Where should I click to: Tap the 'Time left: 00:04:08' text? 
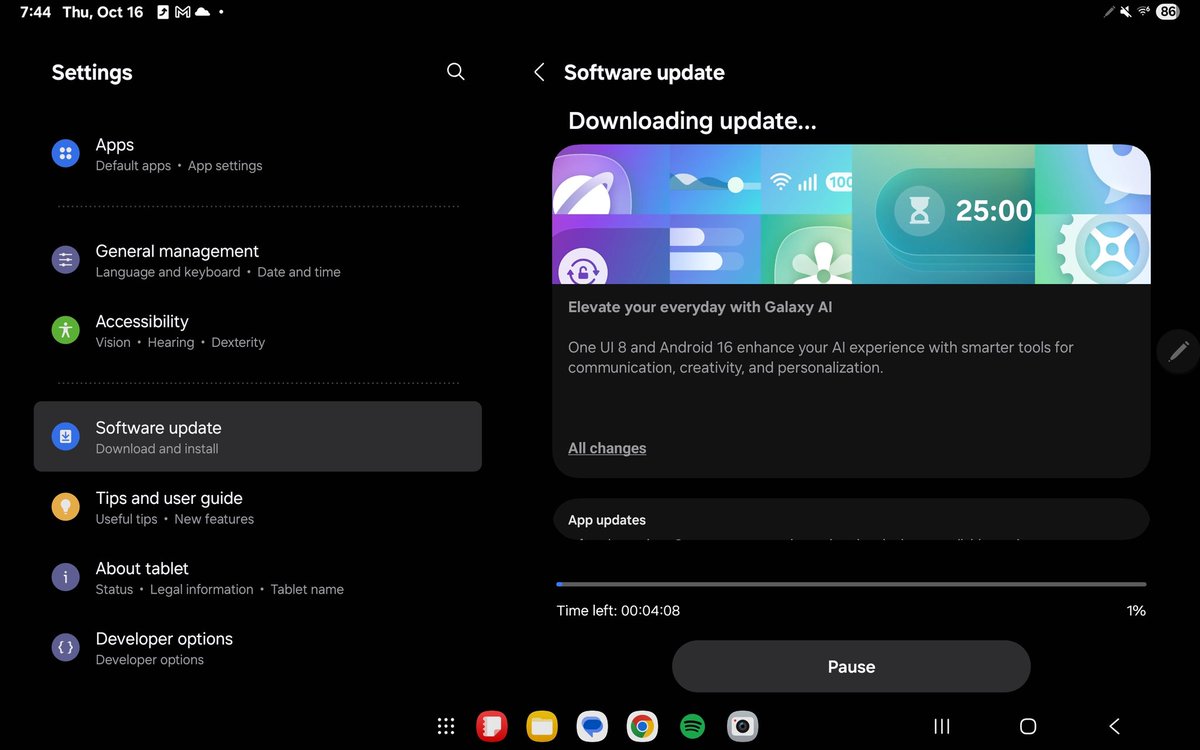click(618, 610)
